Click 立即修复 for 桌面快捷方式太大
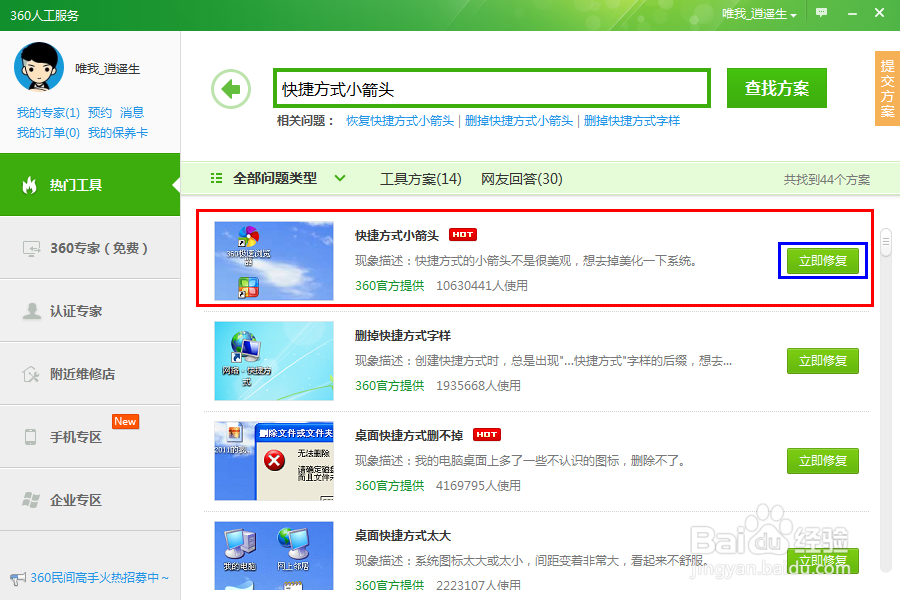The image size is (900, 600). tap(823, 560)
